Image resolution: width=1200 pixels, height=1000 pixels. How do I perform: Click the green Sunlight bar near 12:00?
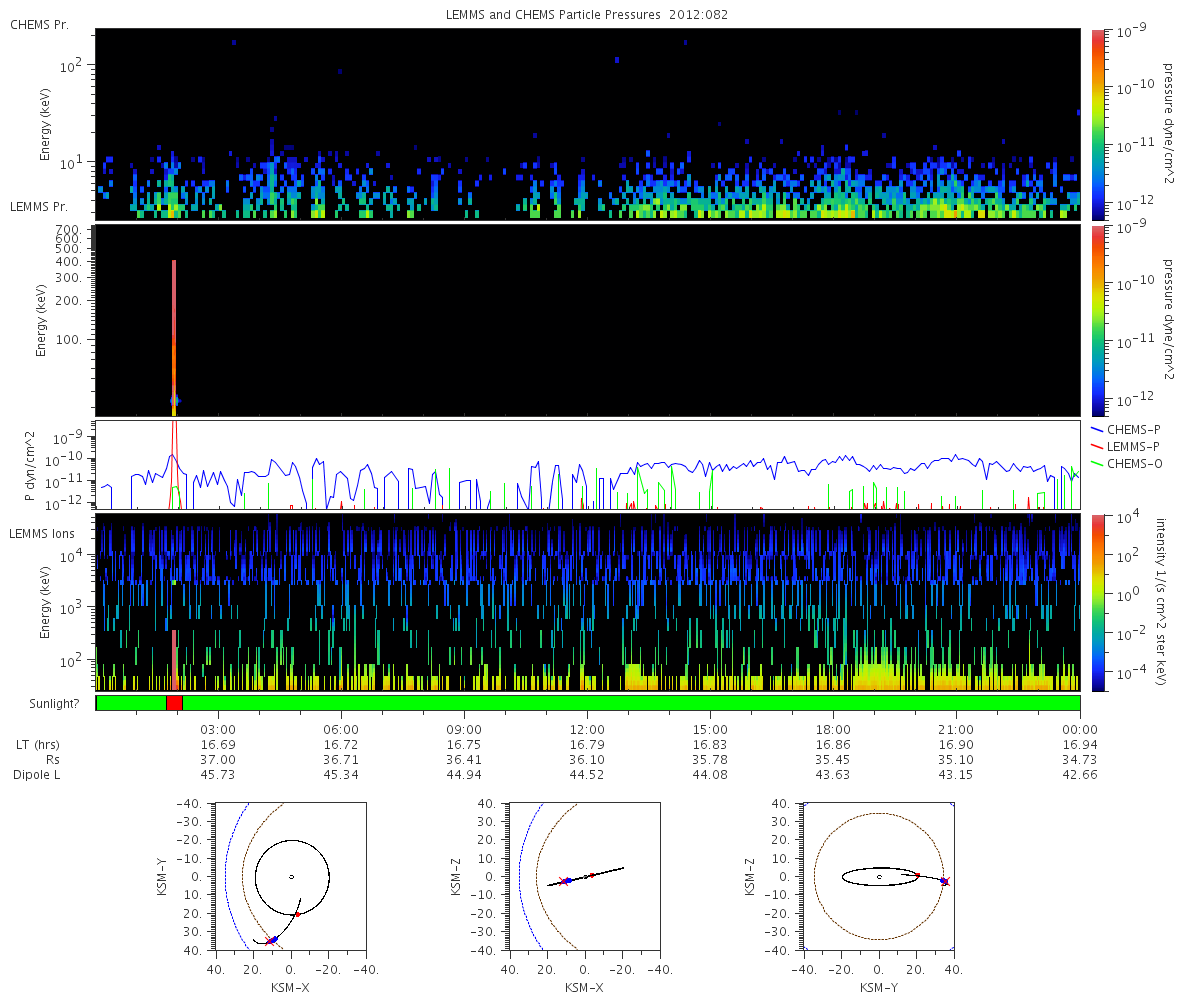coord(587,703)
